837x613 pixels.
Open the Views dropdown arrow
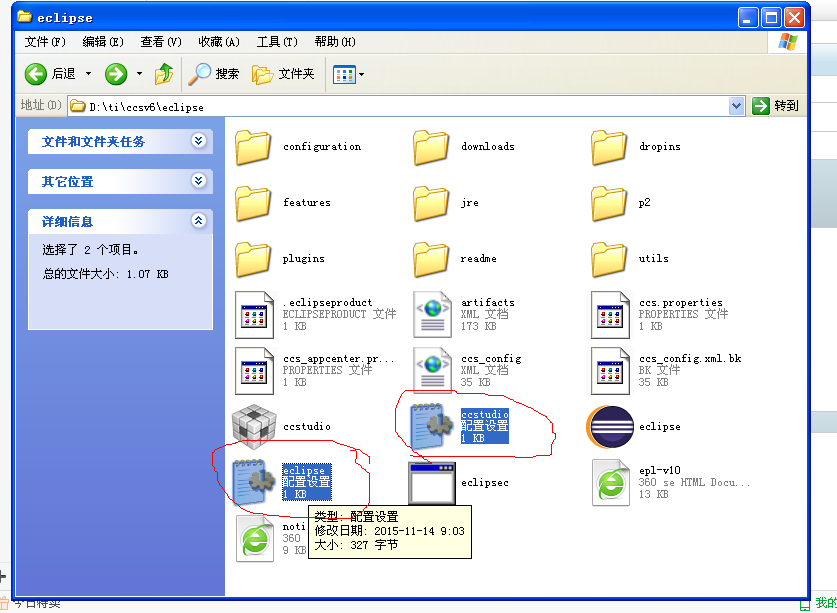coord(361,74)
